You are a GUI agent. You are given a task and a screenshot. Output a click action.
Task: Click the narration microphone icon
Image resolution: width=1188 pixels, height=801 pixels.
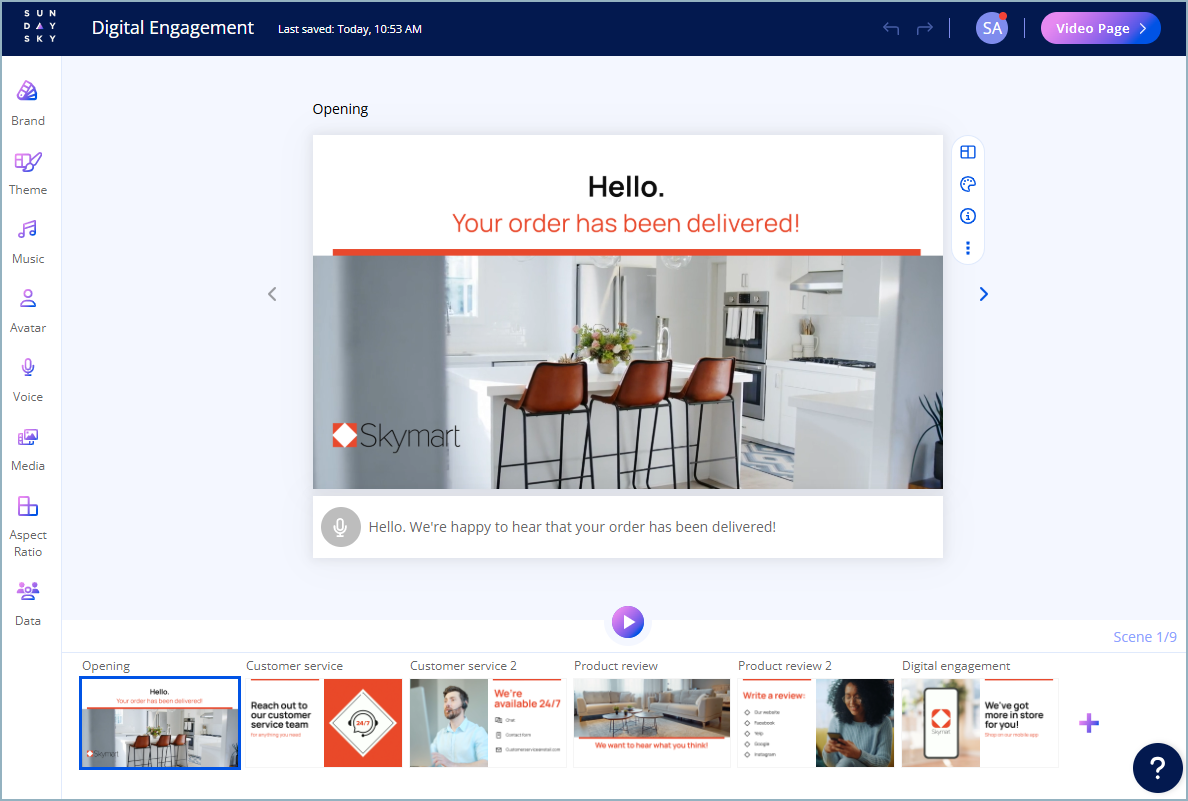341,527
